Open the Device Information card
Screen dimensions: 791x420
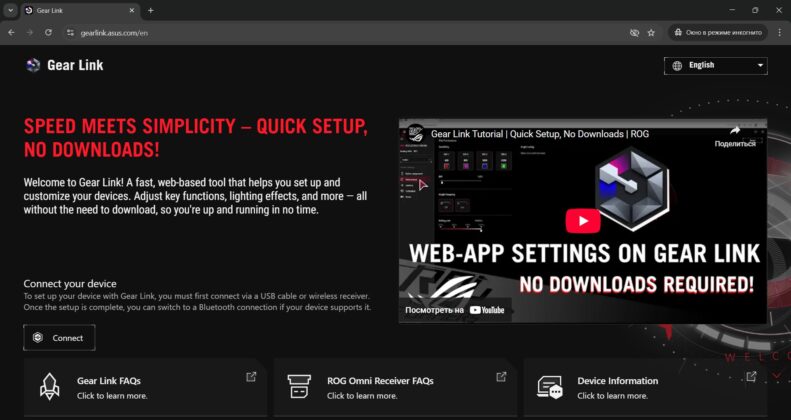pos(646,387)
